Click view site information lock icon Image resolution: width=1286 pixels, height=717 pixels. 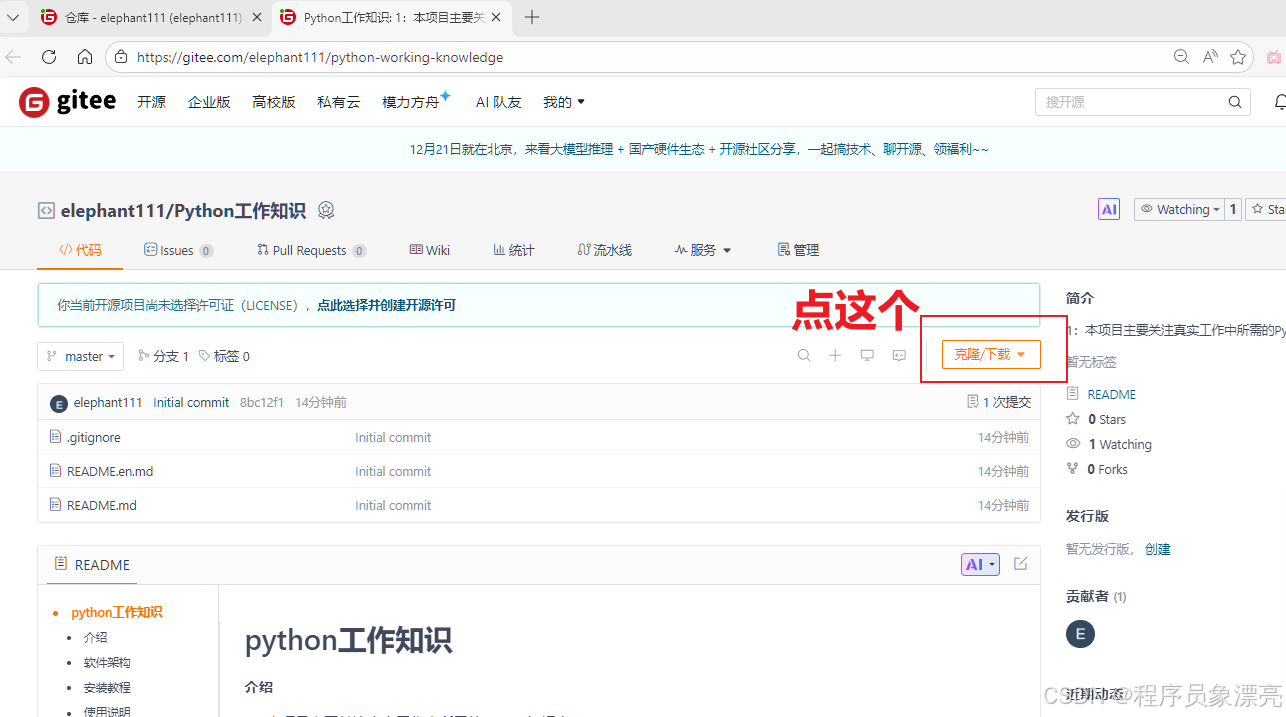click(121, 57)
